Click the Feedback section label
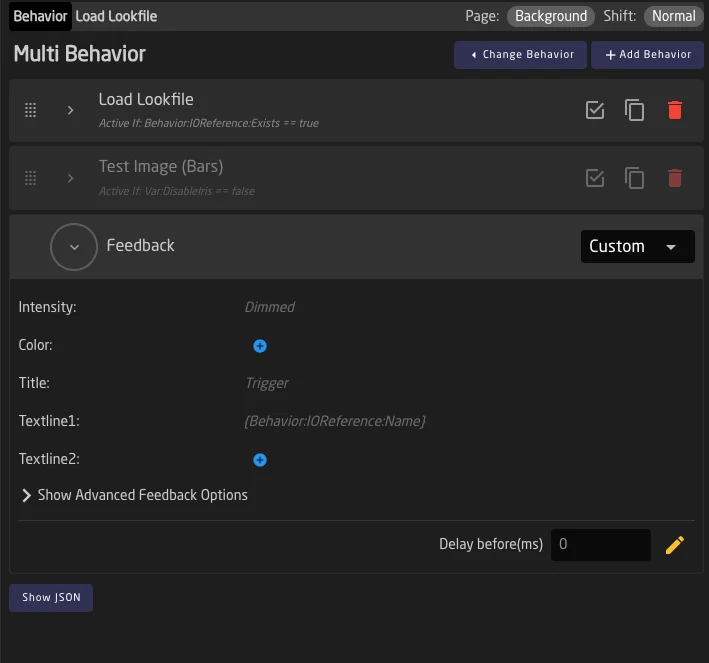Viewport: 709px width, 663px height. coord(141,246)
